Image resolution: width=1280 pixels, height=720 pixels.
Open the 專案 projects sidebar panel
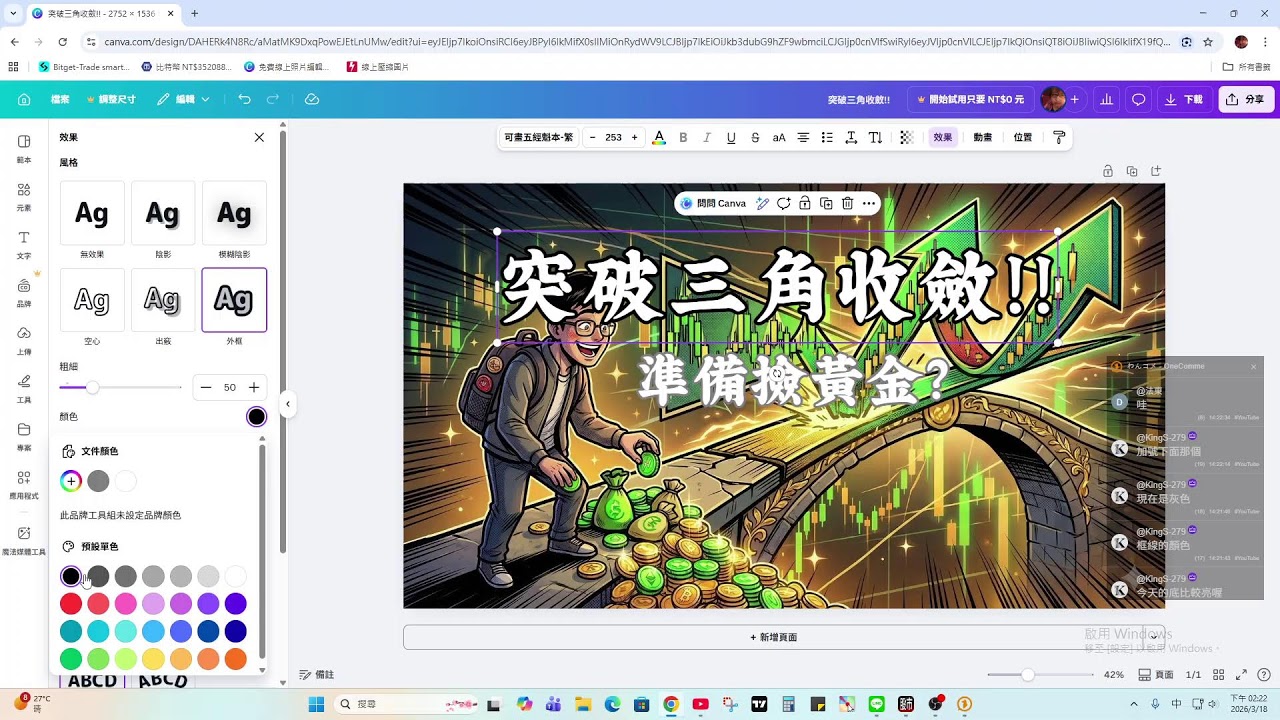24,436
